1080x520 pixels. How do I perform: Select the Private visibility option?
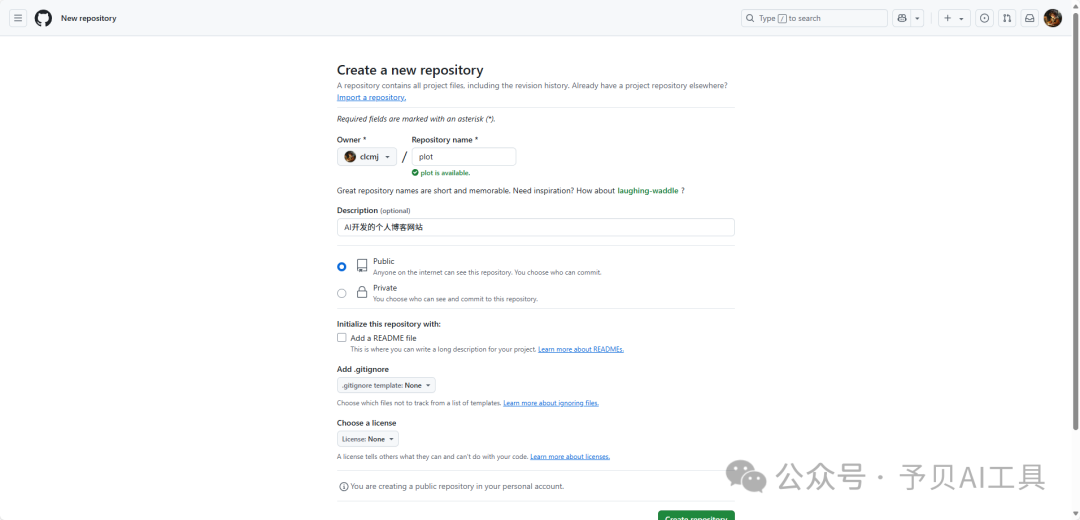(x=342, y=293)
